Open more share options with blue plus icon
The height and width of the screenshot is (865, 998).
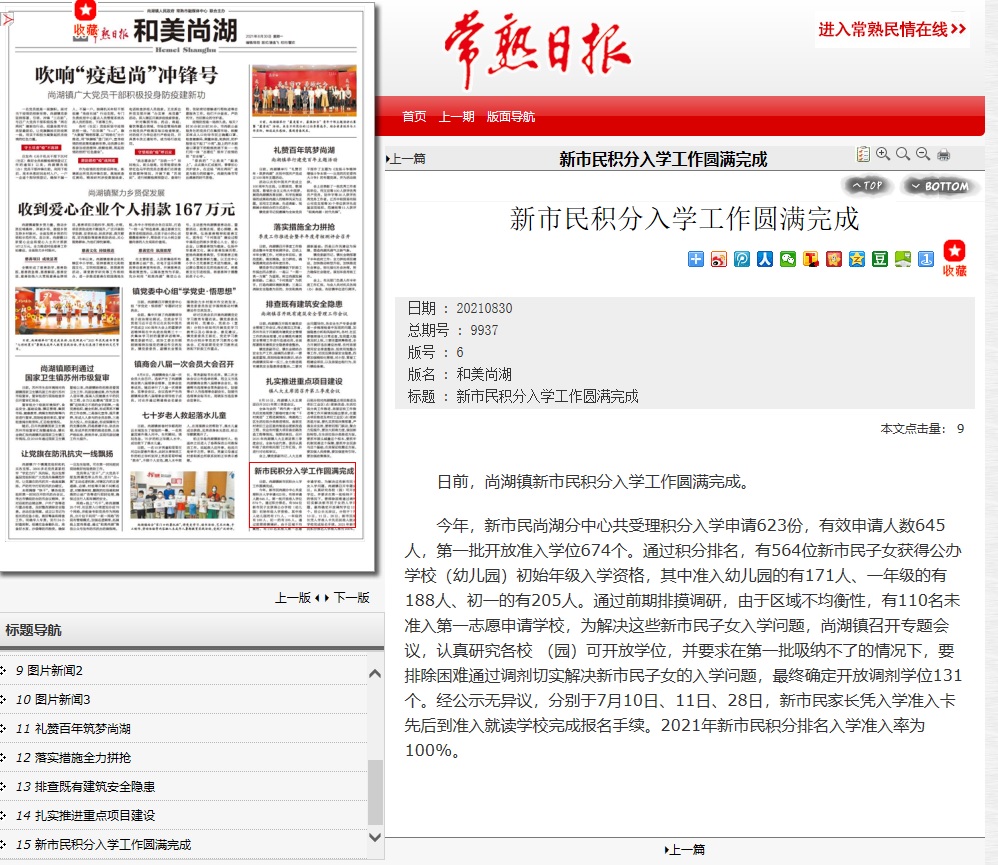tap(696, 259)
